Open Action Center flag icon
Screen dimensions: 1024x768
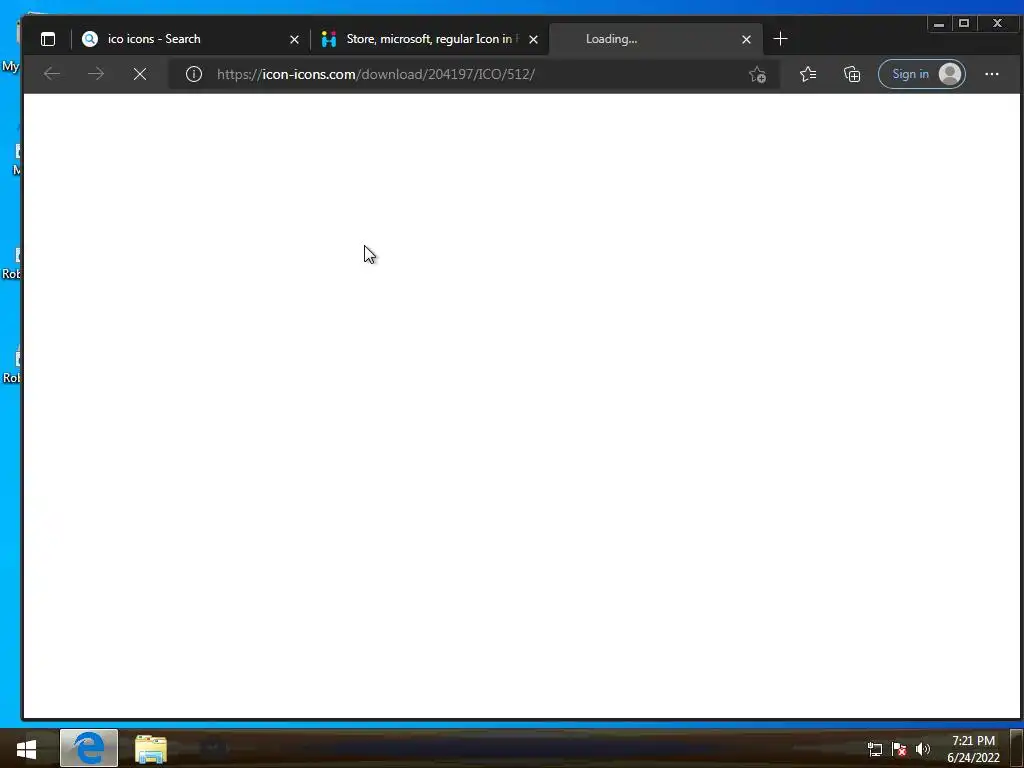[899, 749]
